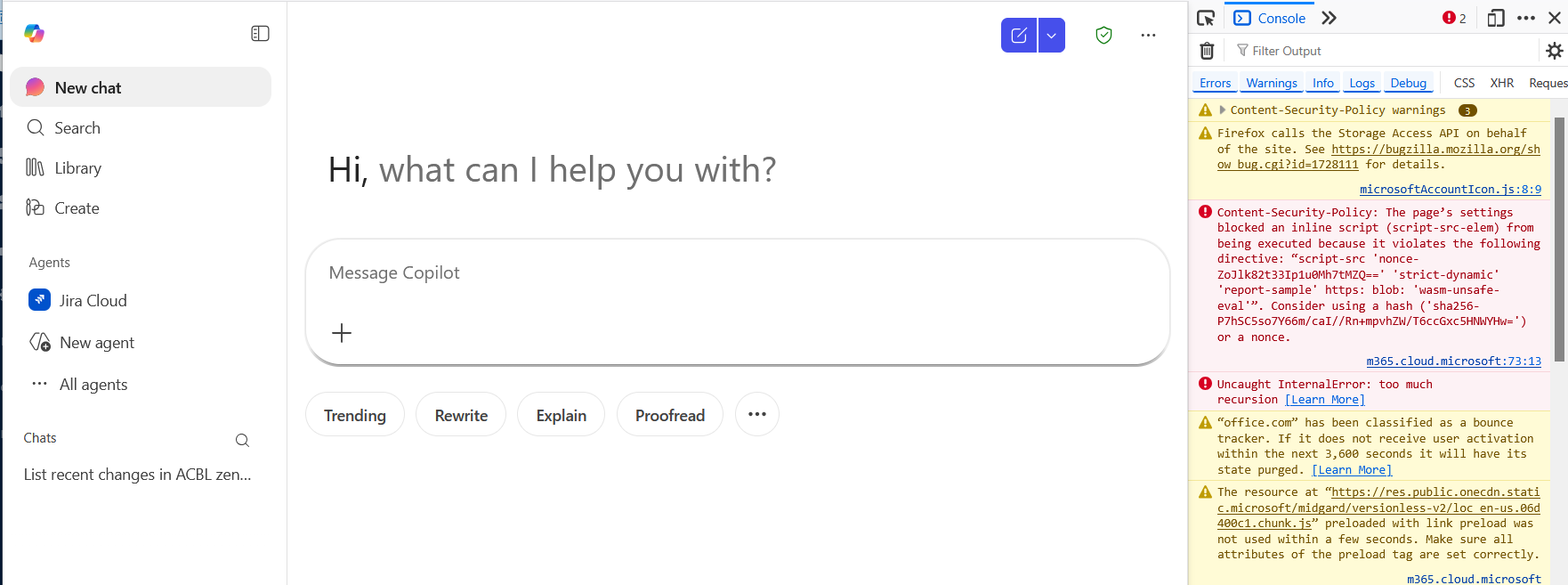This screenshot has width=1568, height=585.
Task: Expand Content-Security-Policy warnings group
Action: pos(1223,110)
